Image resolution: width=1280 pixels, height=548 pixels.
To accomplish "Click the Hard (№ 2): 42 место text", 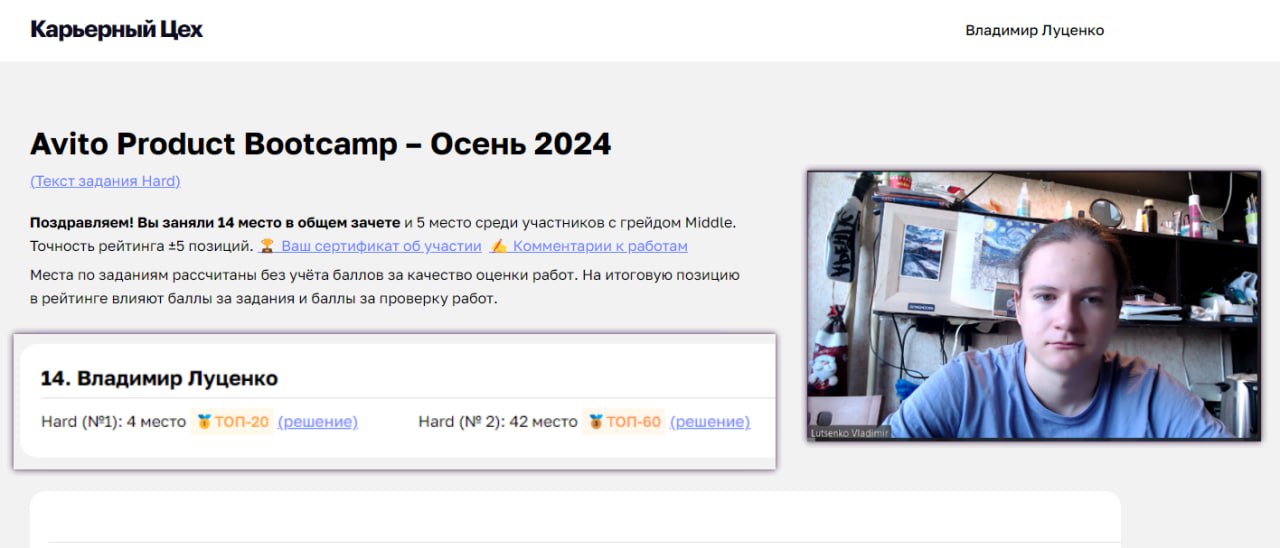I will (498, 422).
